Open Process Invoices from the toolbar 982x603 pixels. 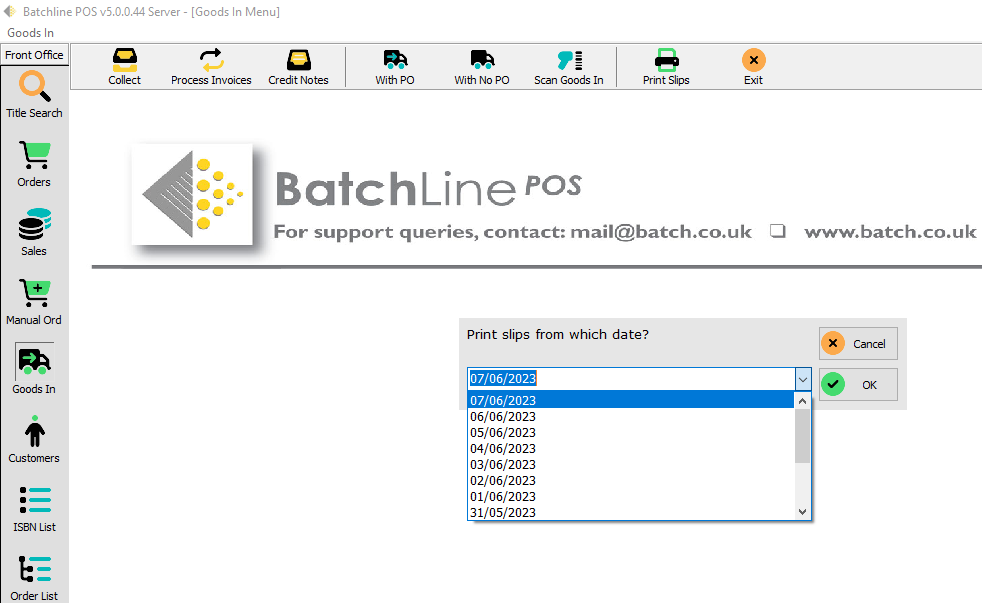pos(211,66)
